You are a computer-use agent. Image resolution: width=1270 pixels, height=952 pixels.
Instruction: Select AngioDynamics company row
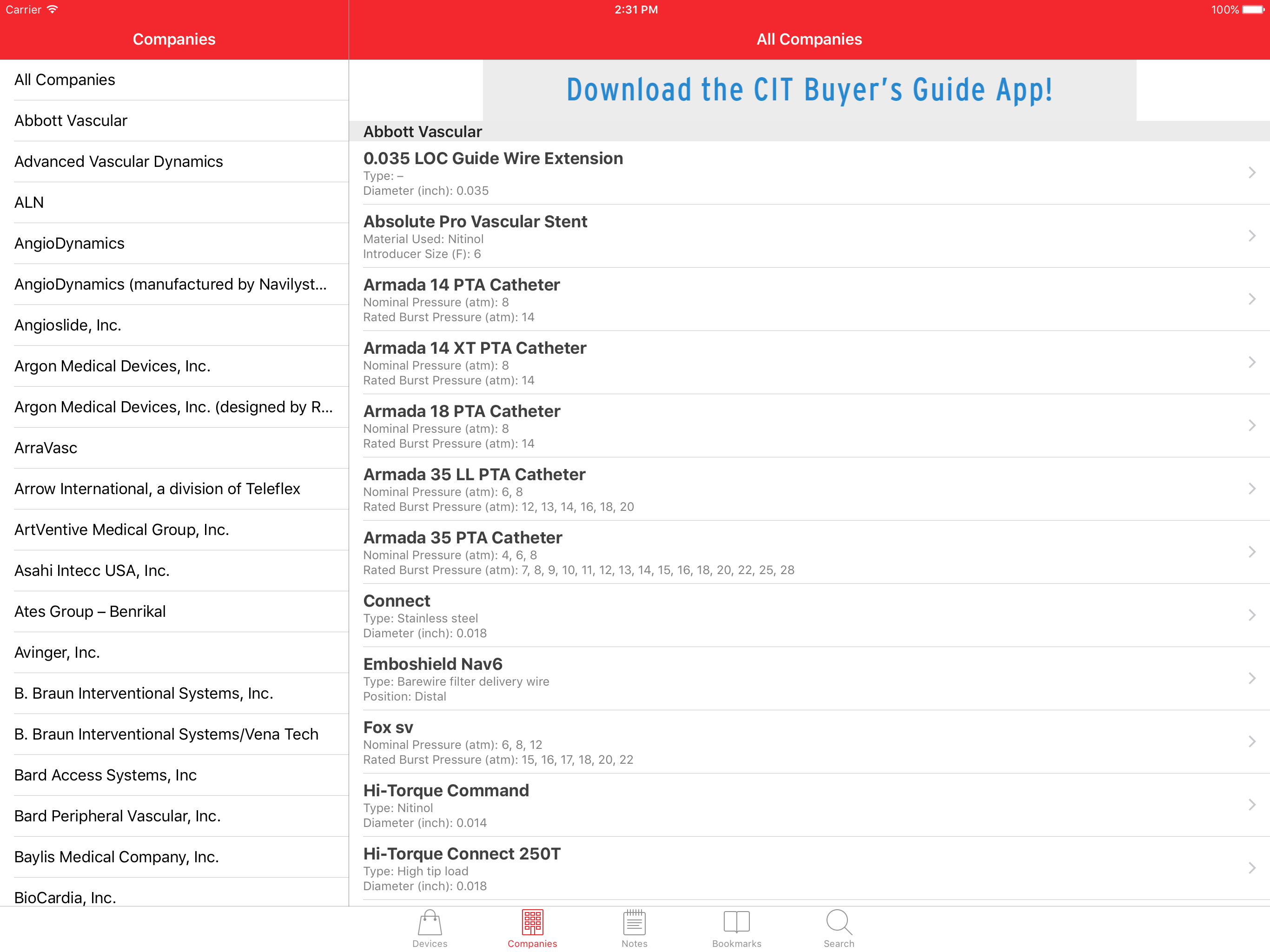point(174,244)
